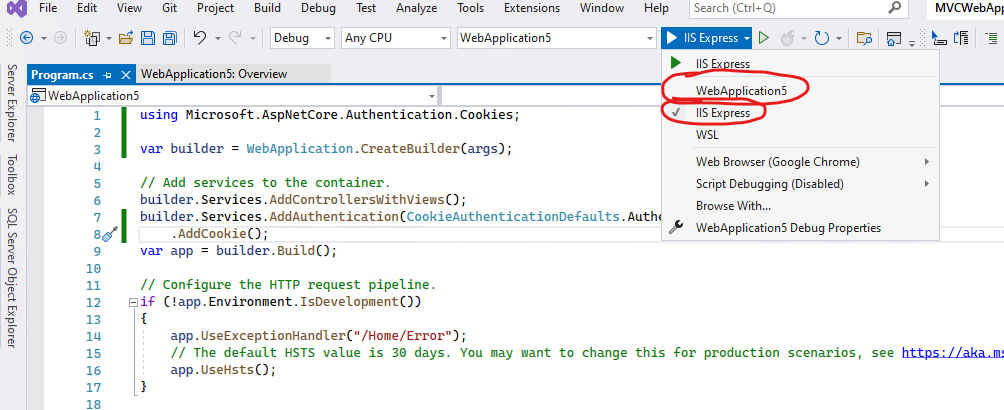Click the cursor-with-box select element icon
The image size is (1004, 410).
pyautogui.click(x=939, y=38)
